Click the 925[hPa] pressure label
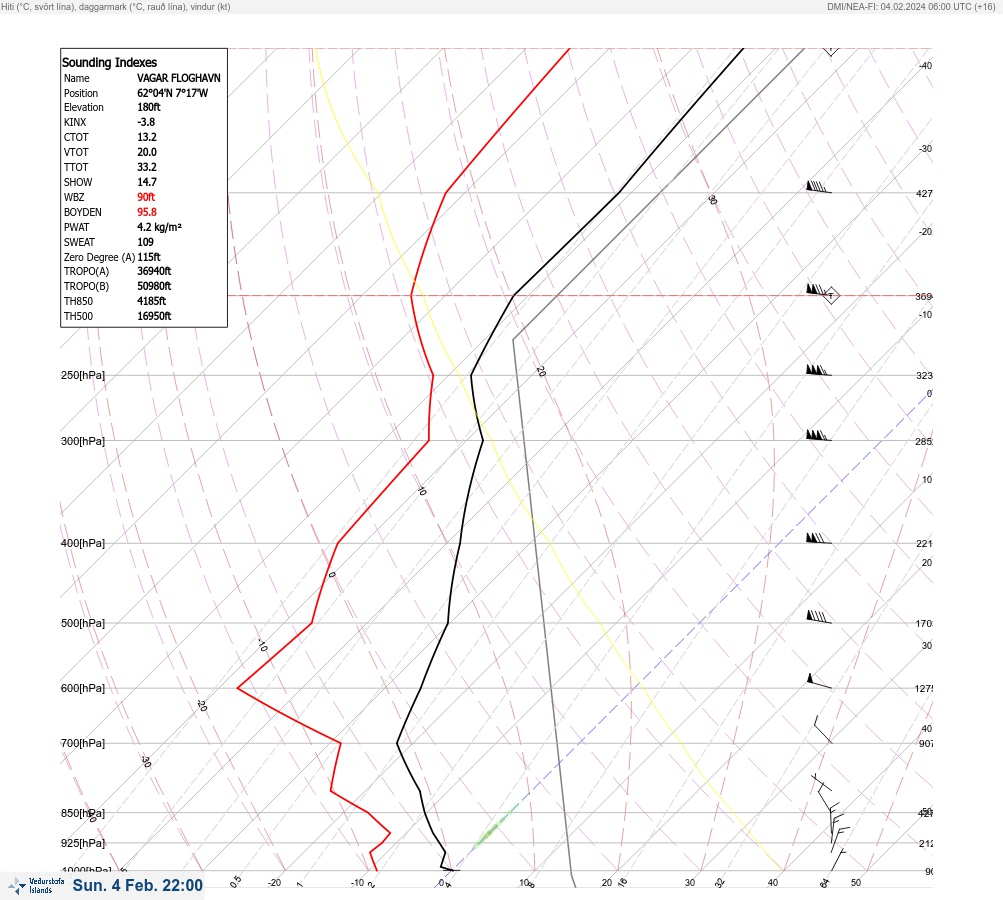The image size is (1003, 900). [83, 843]
